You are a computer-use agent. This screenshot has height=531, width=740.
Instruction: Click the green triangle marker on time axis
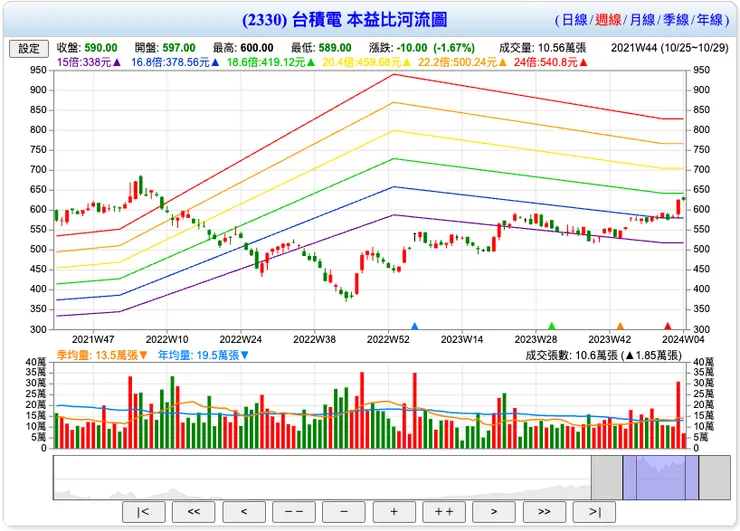pos(552,326)
